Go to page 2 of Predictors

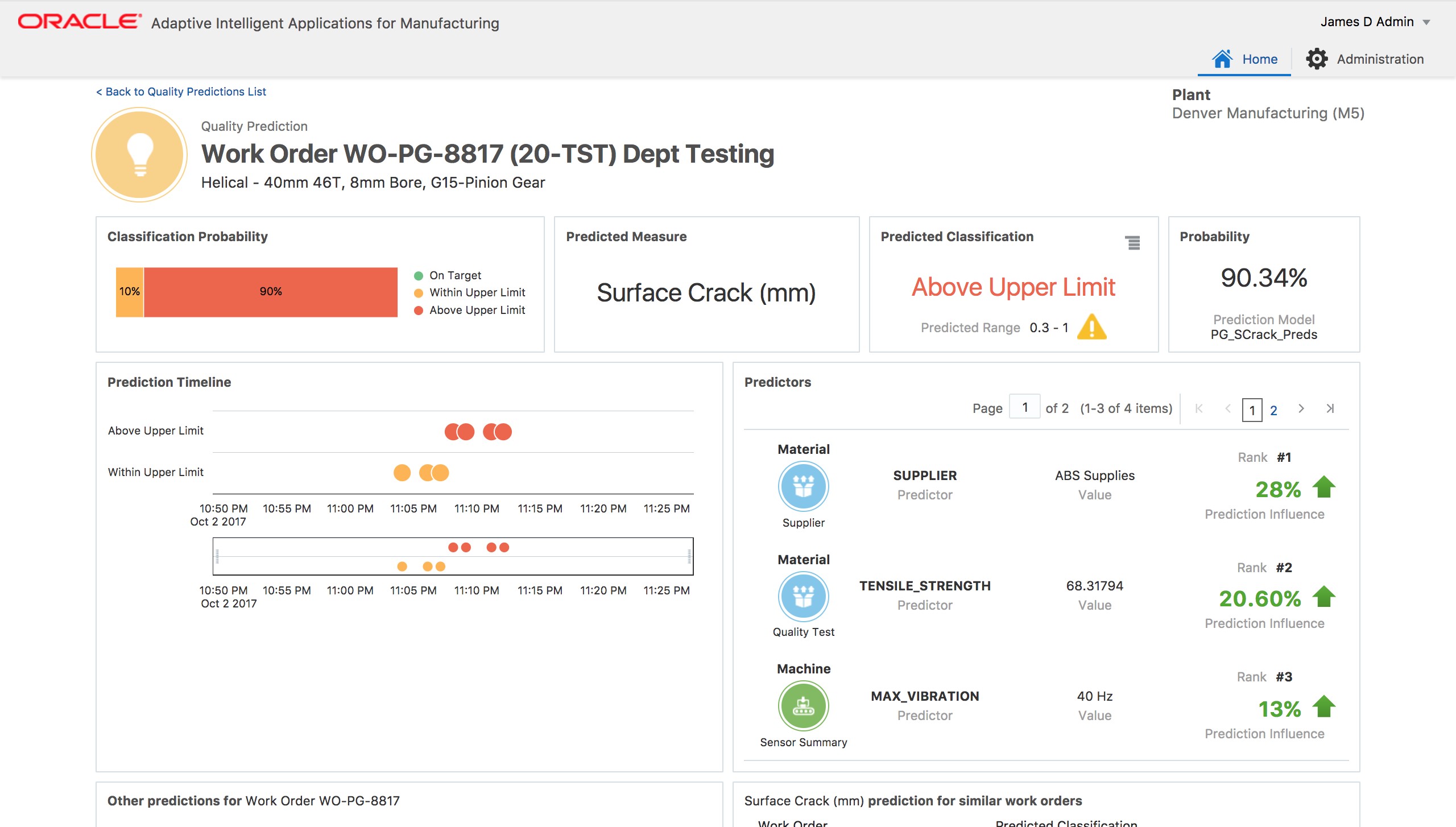[1273, 410]
